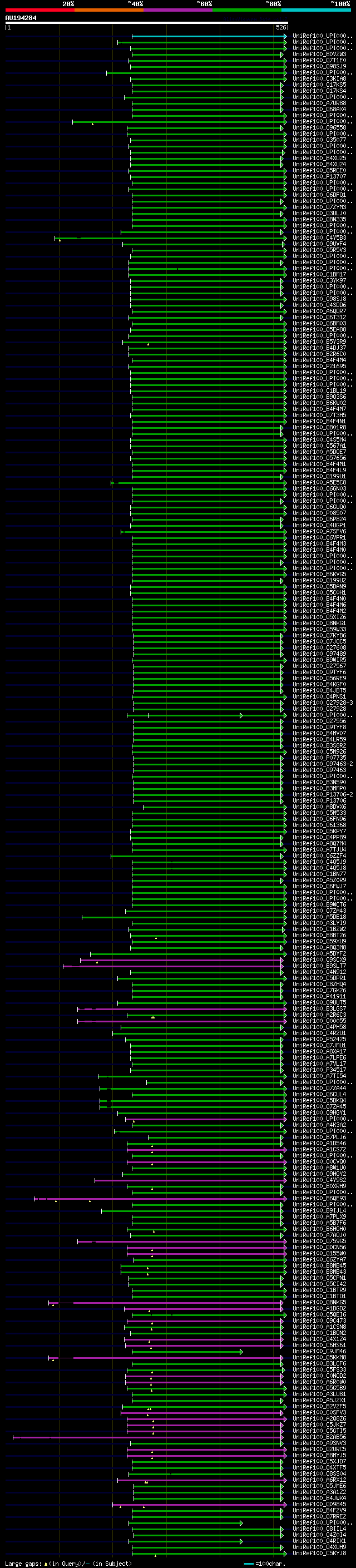Select the UniRef100_P13707 label
The height and width of the screenshot is (1568, 356).
click(319, 176)
